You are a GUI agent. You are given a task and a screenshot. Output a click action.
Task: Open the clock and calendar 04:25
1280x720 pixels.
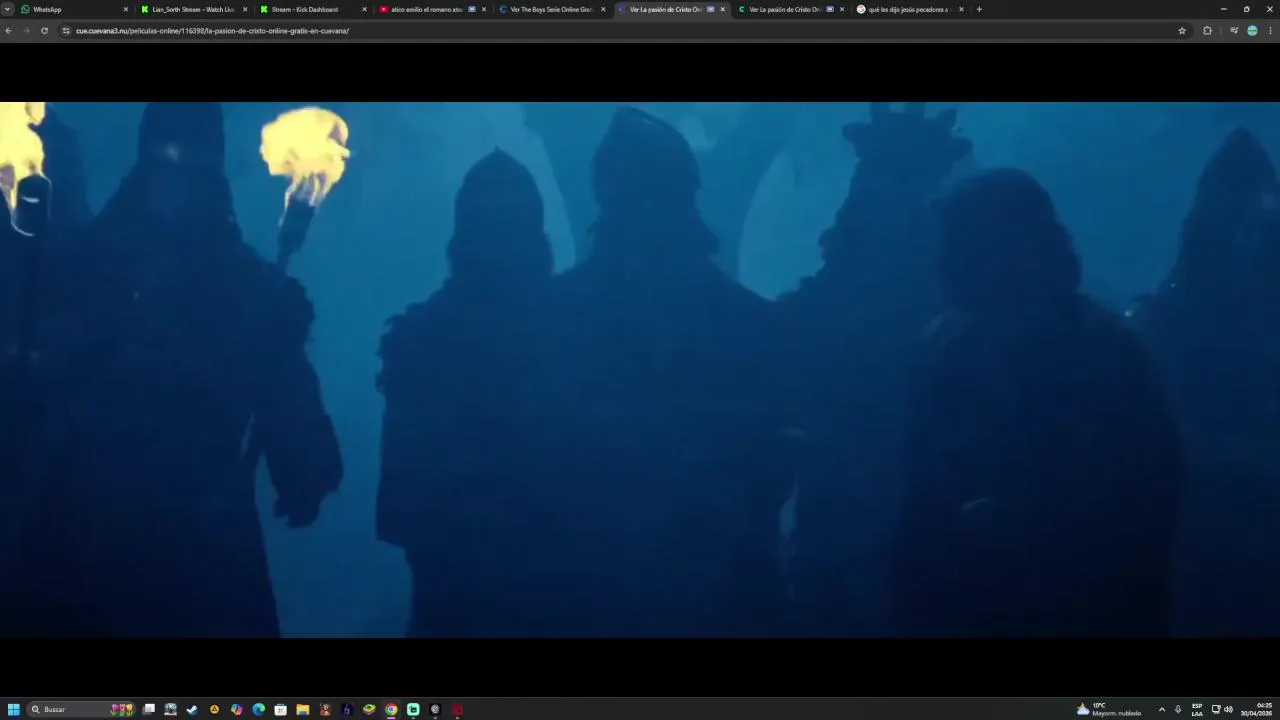tap(1257, 709)
